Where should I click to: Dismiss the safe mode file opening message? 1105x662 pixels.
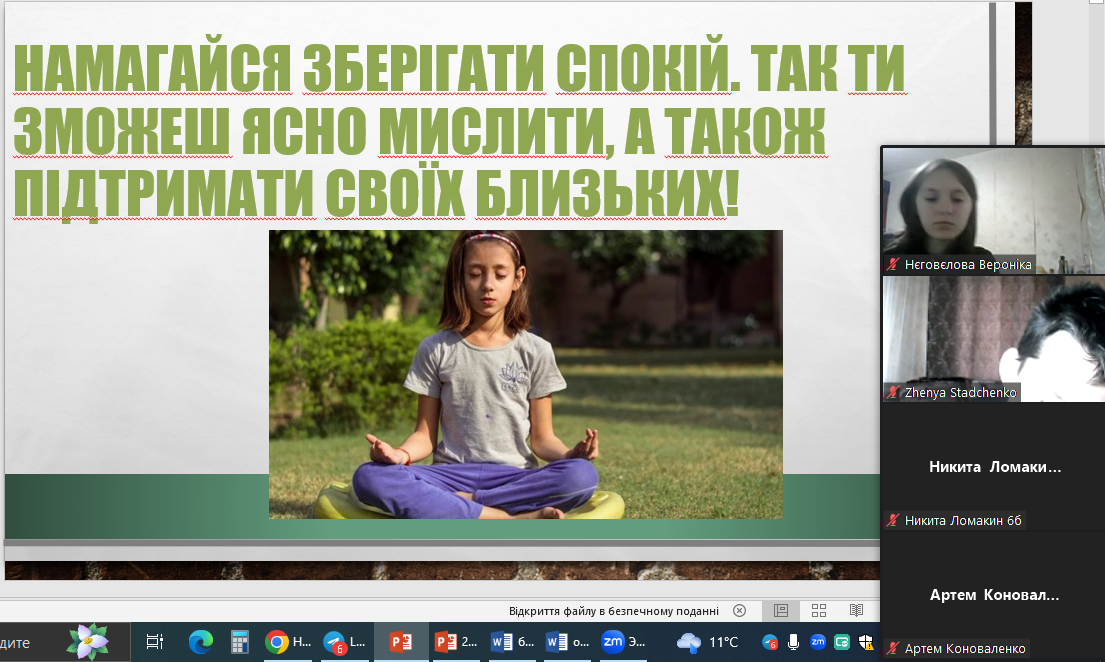coord(739,610)
